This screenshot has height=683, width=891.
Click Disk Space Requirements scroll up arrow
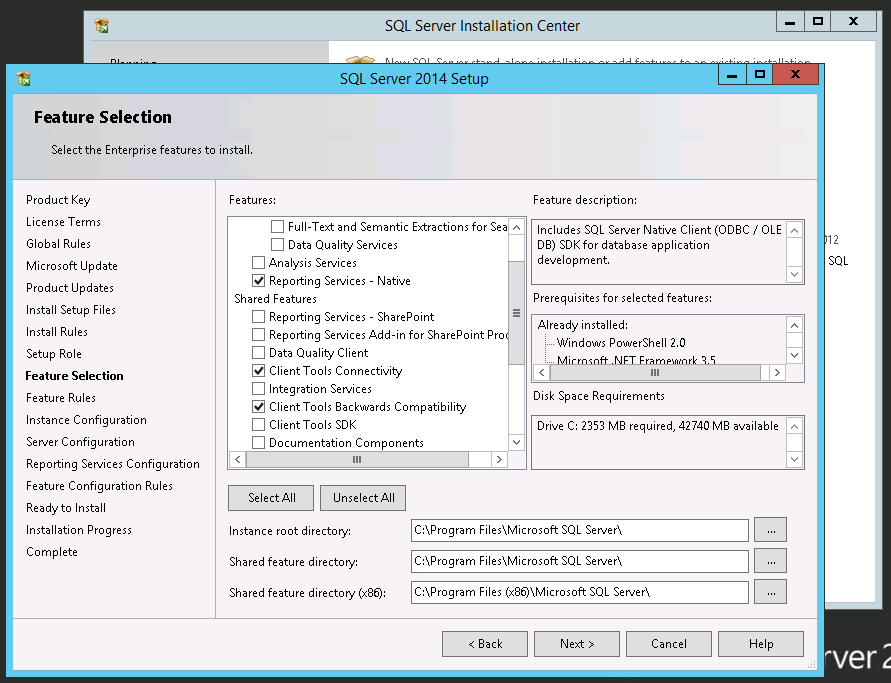(x=794, y=426)
